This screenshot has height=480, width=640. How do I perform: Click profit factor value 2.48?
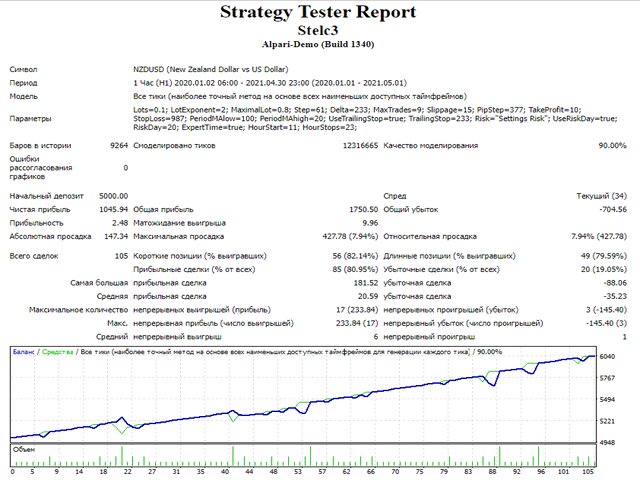(120, 223)
